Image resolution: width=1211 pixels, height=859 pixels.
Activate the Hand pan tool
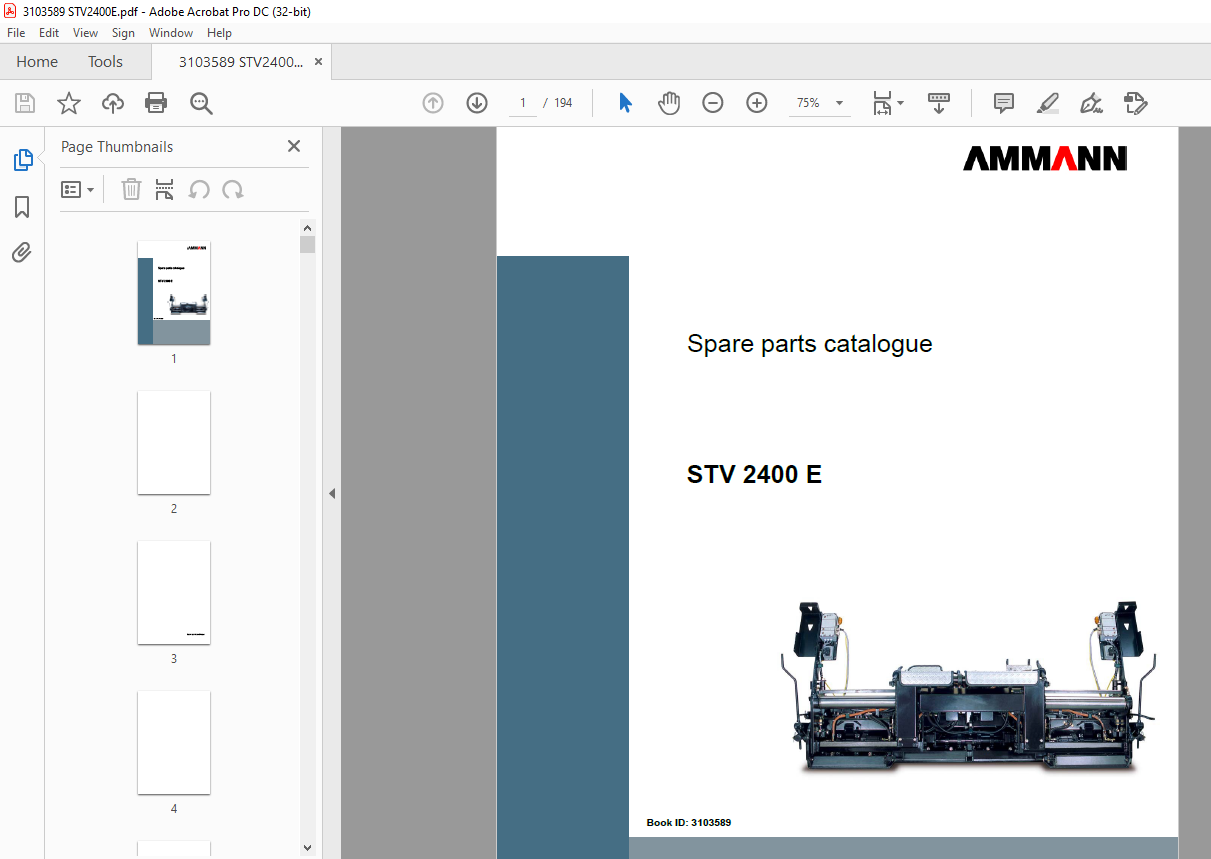click(669, 103)
